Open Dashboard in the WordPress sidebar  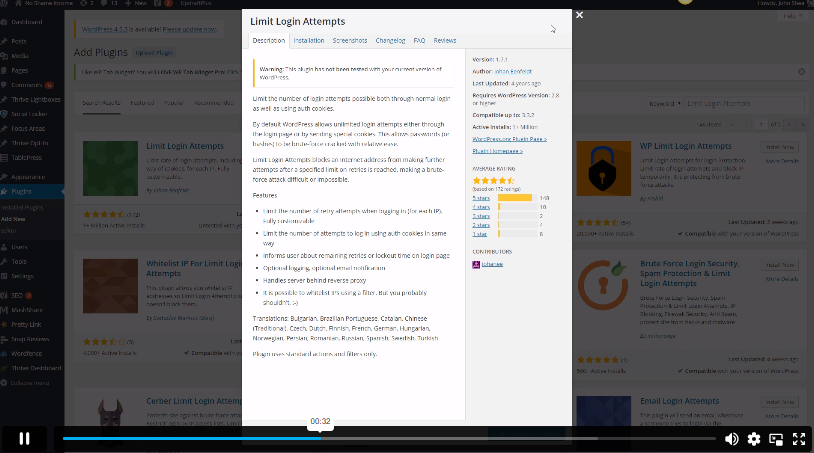pyautogui.click(x=26, y=22)
